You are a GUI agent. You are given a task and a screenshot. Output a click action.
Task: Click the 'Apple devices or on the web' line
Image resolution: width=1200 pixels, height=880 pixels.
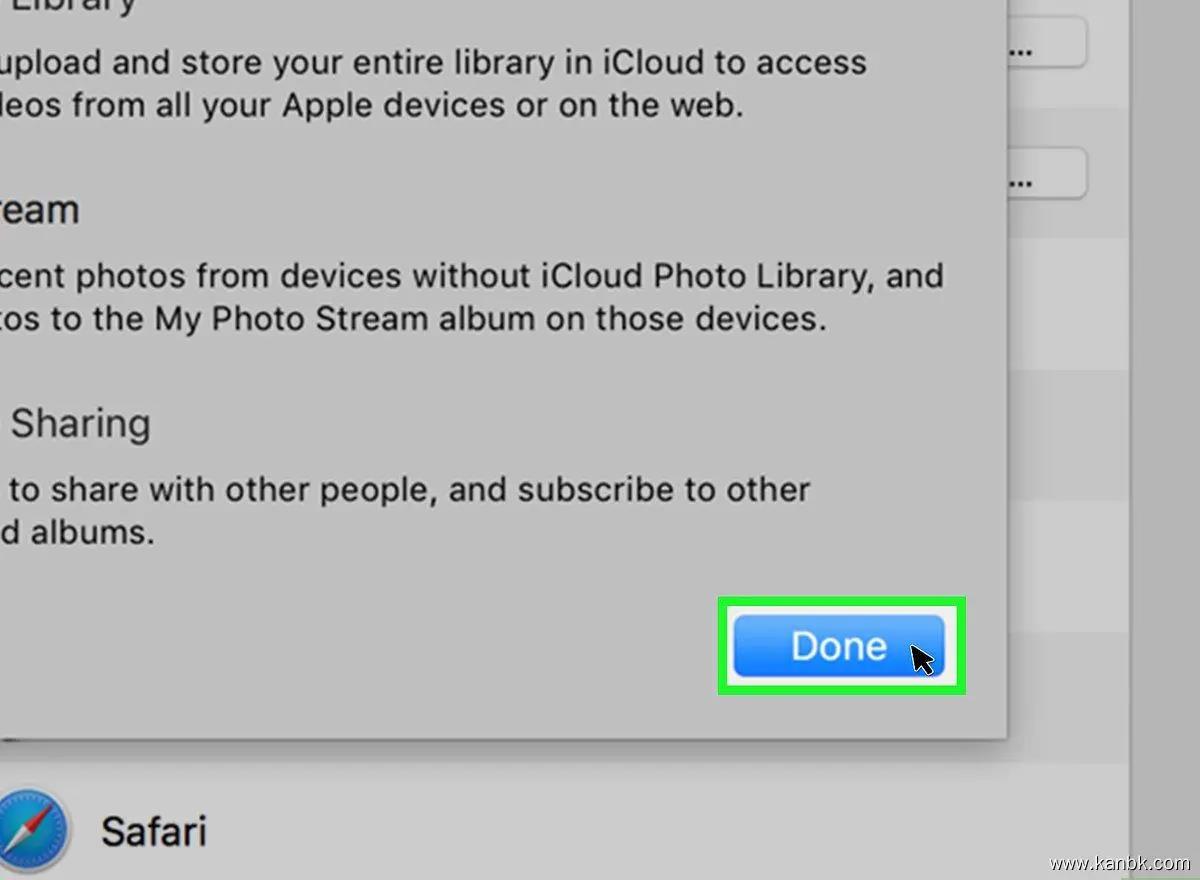(370, 105)
